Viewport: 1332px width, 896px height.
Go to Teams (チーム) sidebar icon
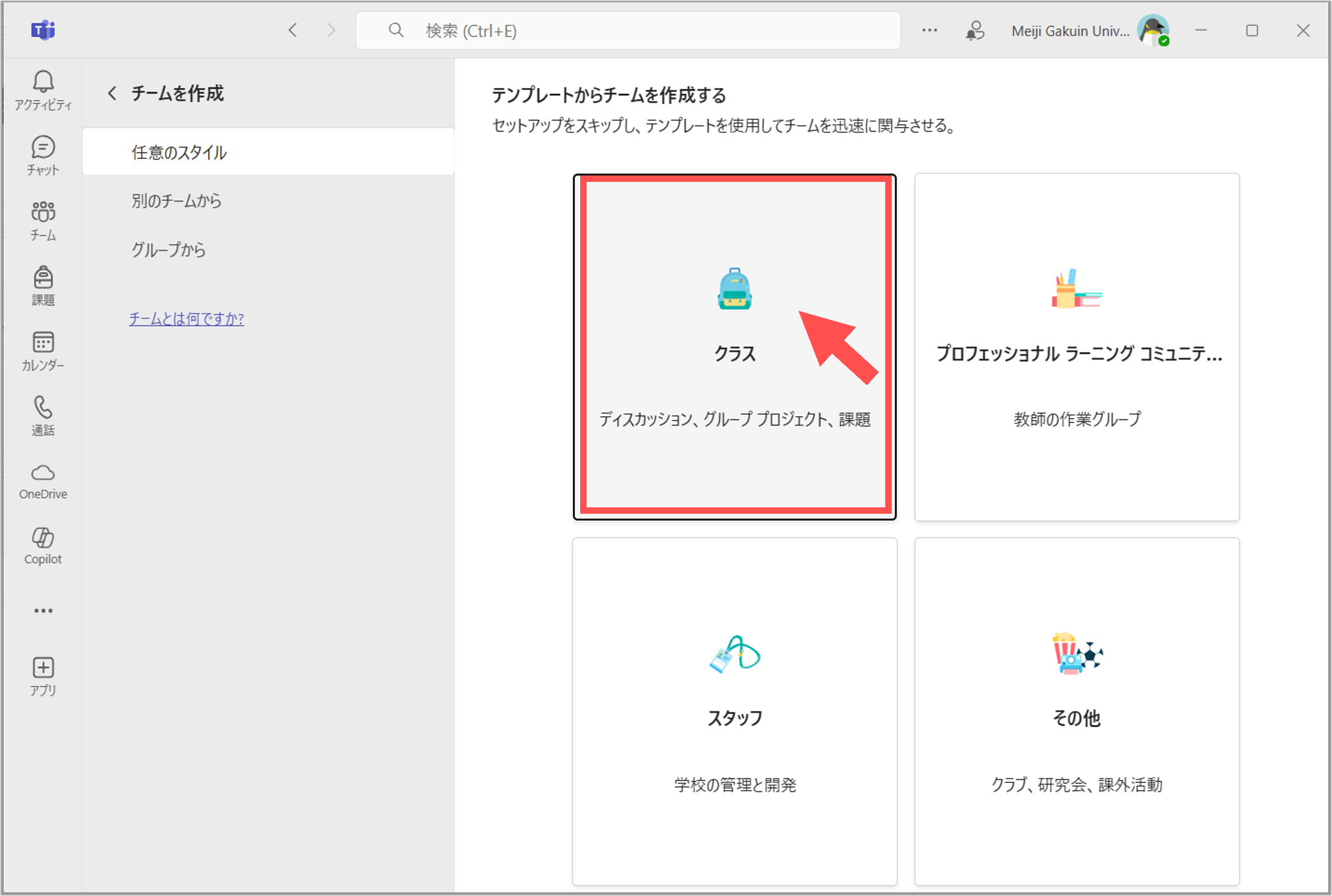43,220
